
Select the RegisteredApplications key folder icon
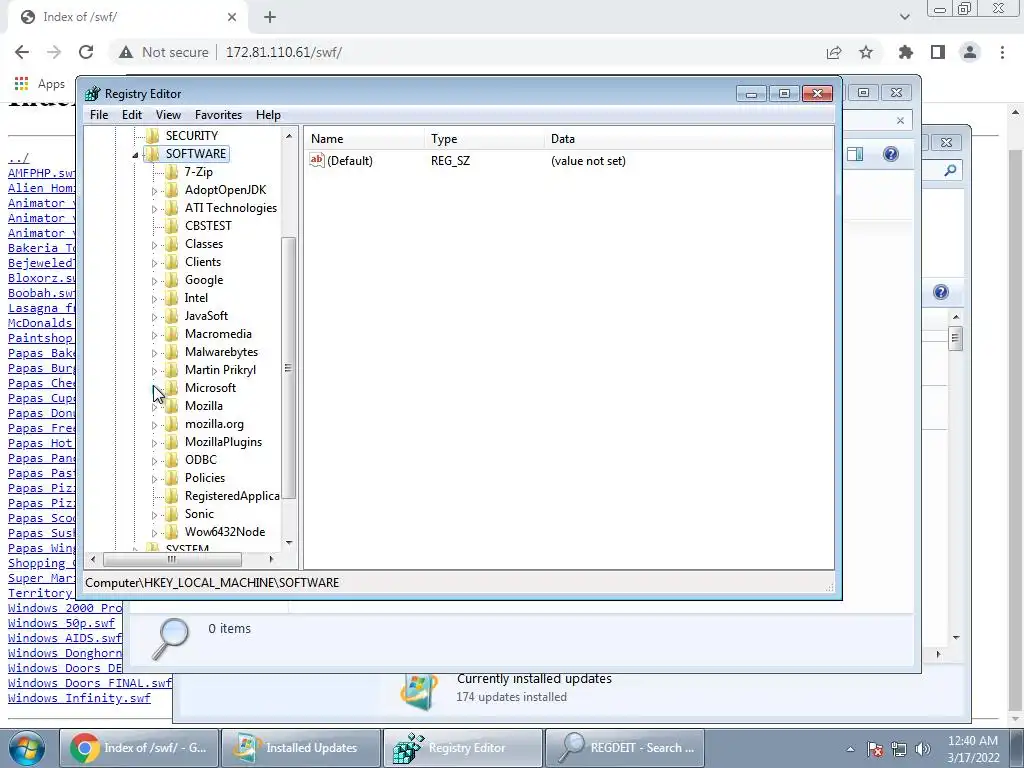click(x=172, y=496)
